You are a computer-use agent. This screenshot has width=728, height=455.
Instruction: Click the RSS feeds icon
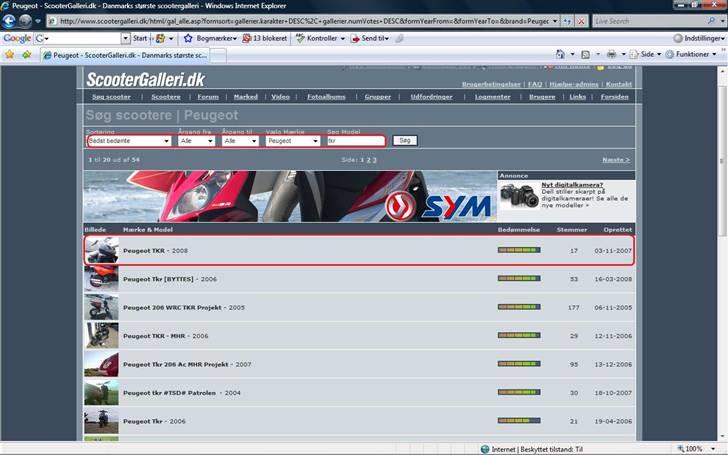pyautogui.click(x=585, y=54)
